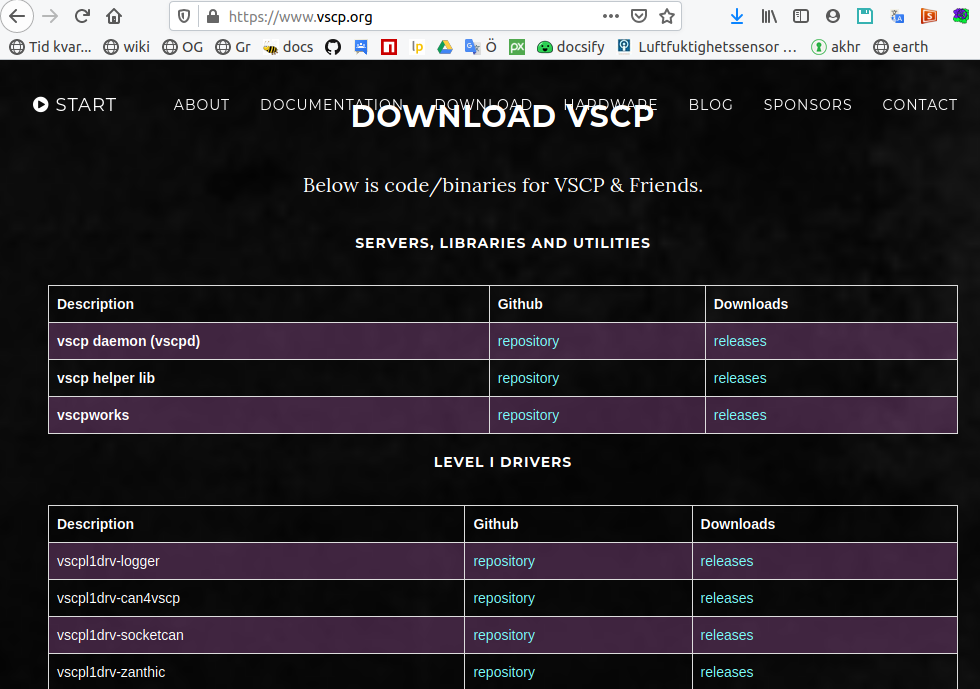Open repository link for vscpl1drv-socketcan
The width and height of the screenshot is (980, 689).
click(504, 635)
